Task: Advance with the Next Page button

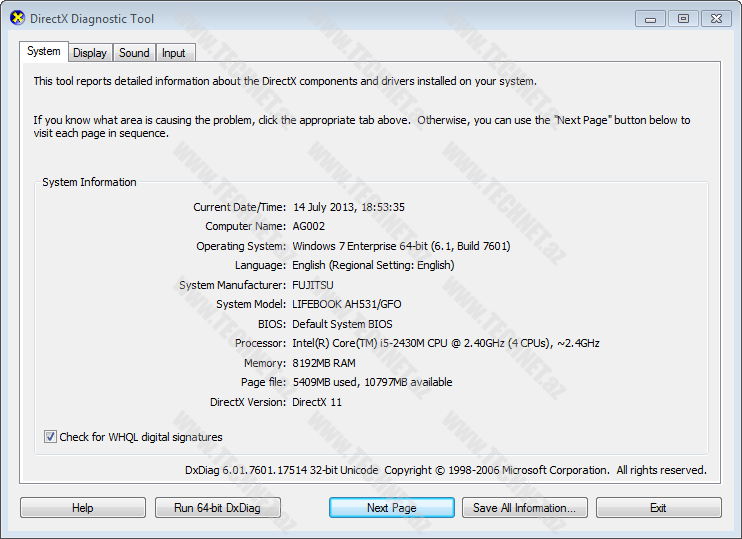Action: tap(391, 508)
